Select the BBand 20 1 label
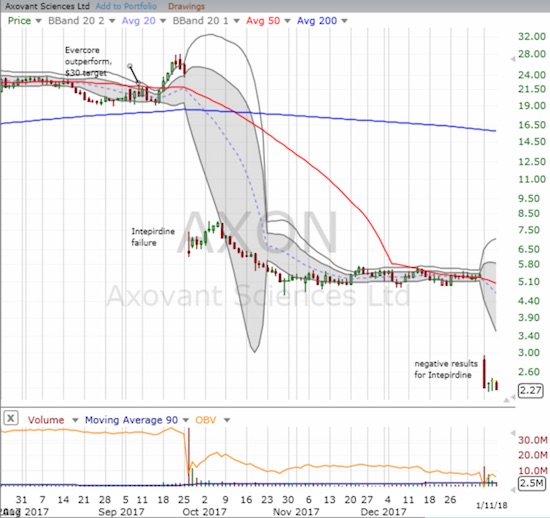 pos(200,21)
